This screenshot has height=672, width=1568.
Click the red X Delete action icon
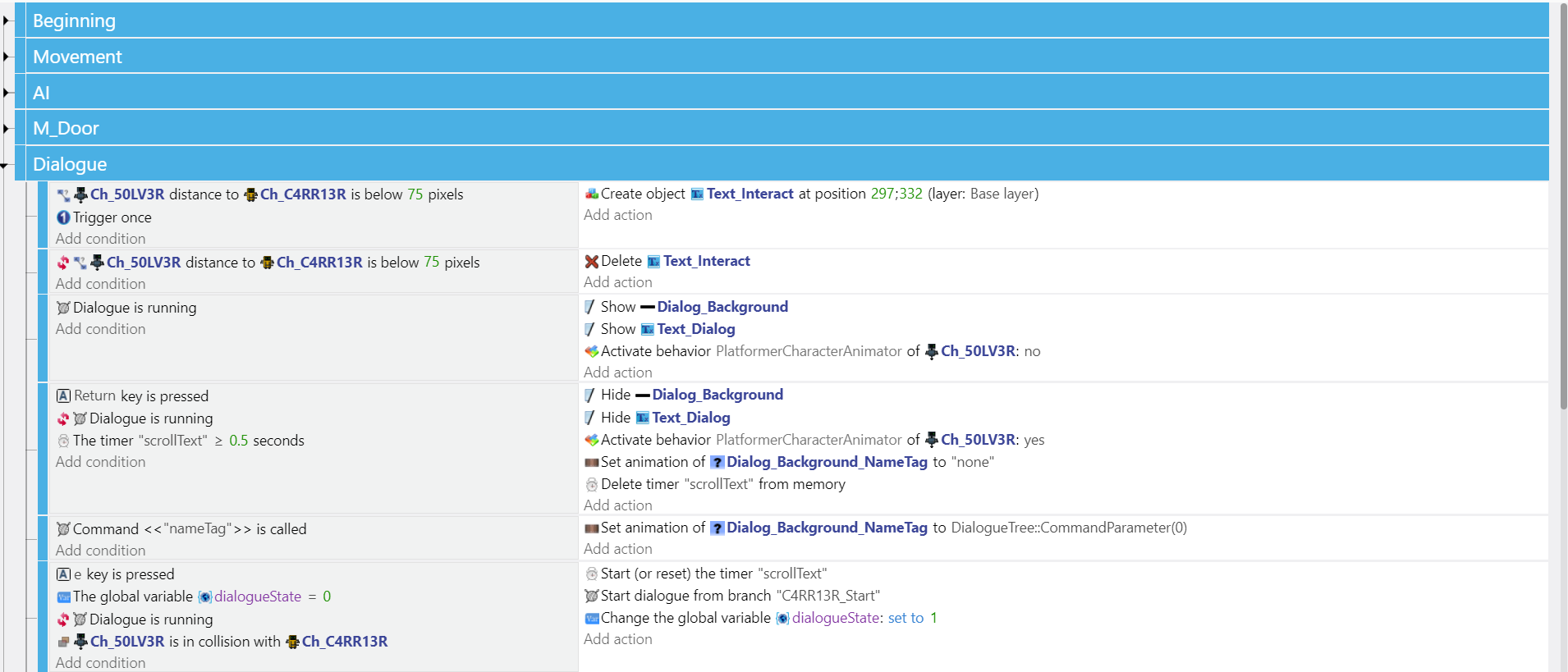(x=591, y=262)
